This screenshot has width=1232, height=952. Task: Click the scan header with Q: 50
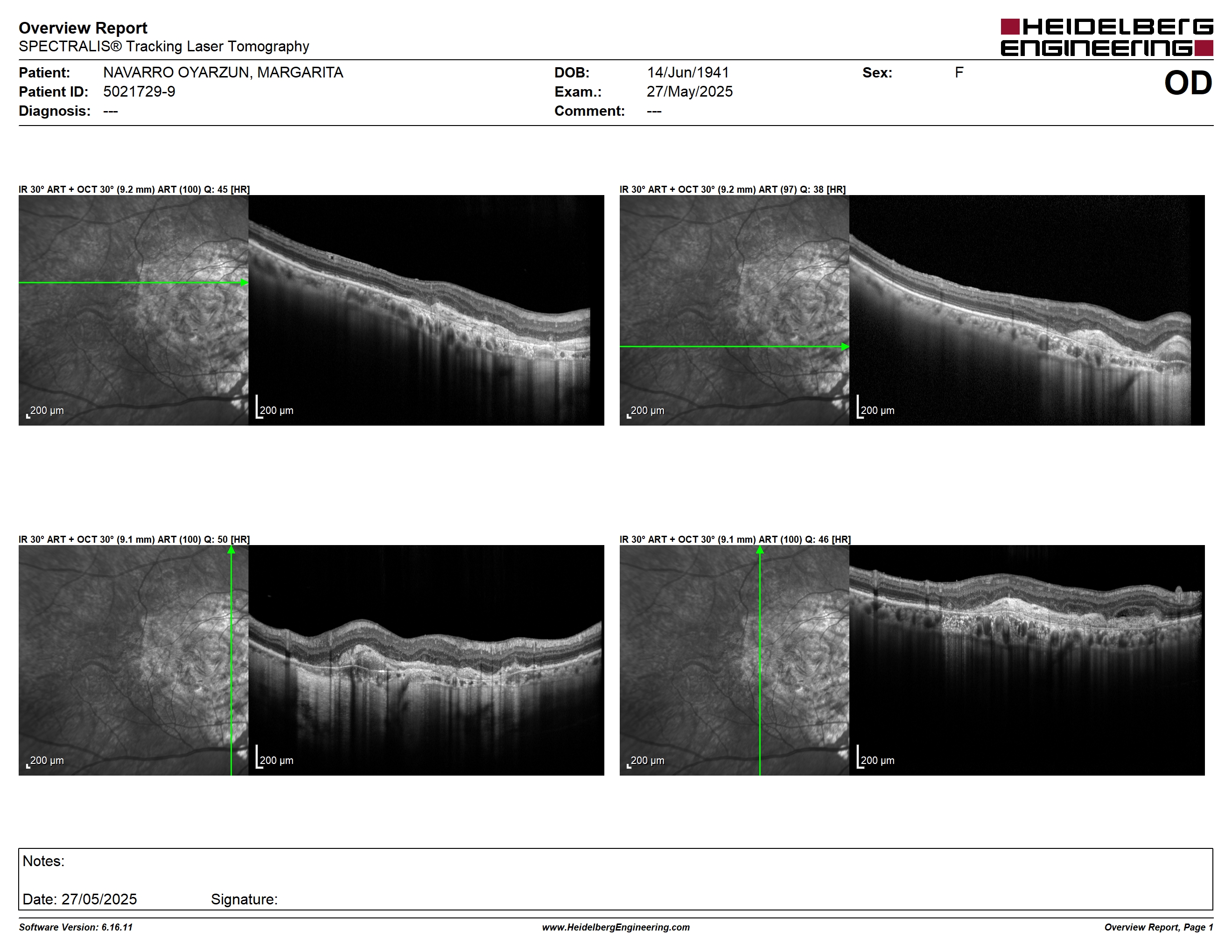[134, 539]
